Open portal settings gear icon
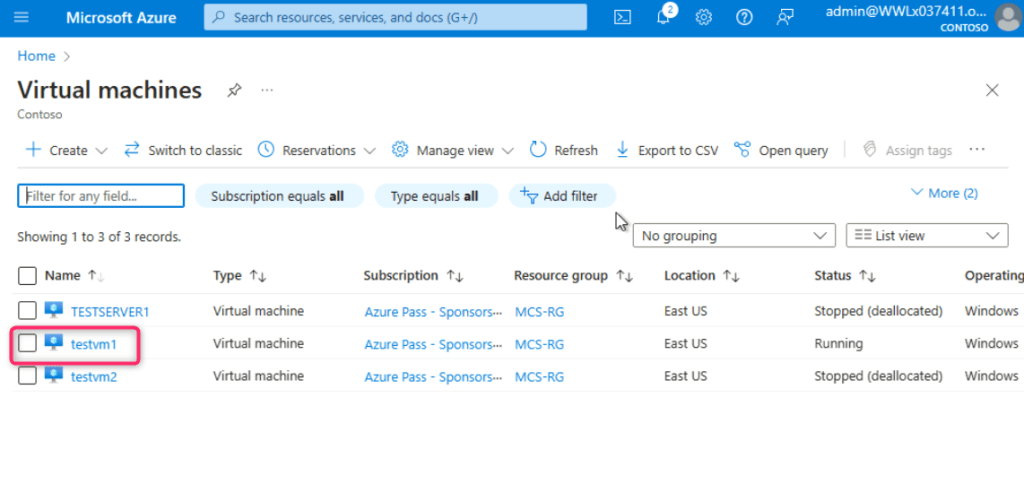Image resolution: width=1024 pixels, height=484 pixels. click(704, 17)
